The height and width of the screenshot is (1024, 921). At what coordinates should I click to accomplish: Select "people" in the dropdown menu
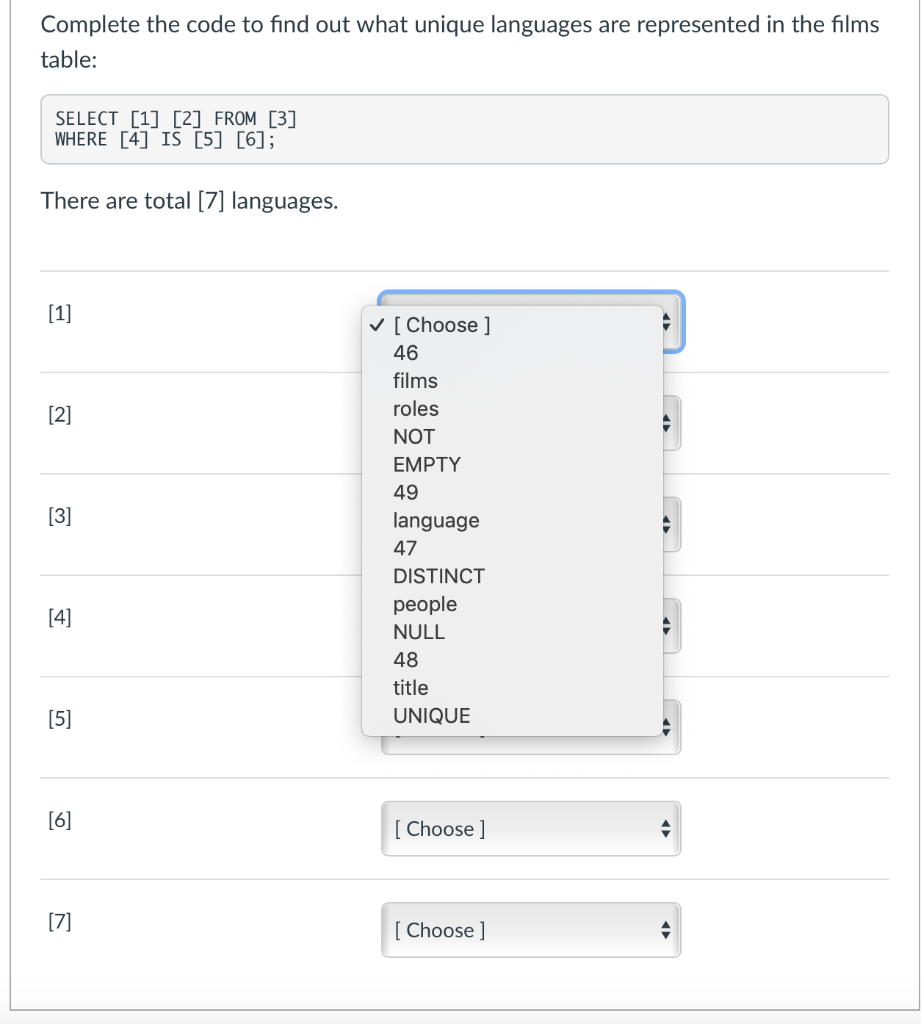[425, 603]
